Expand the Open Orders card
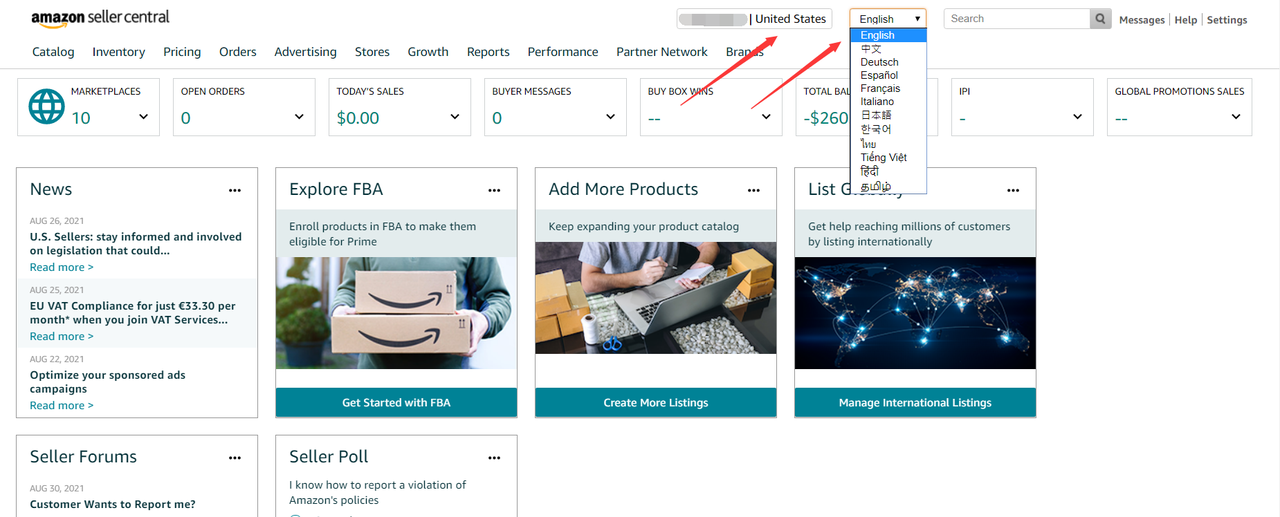Viewport: 1280px width, 517px height. click(x=299, y=117)
